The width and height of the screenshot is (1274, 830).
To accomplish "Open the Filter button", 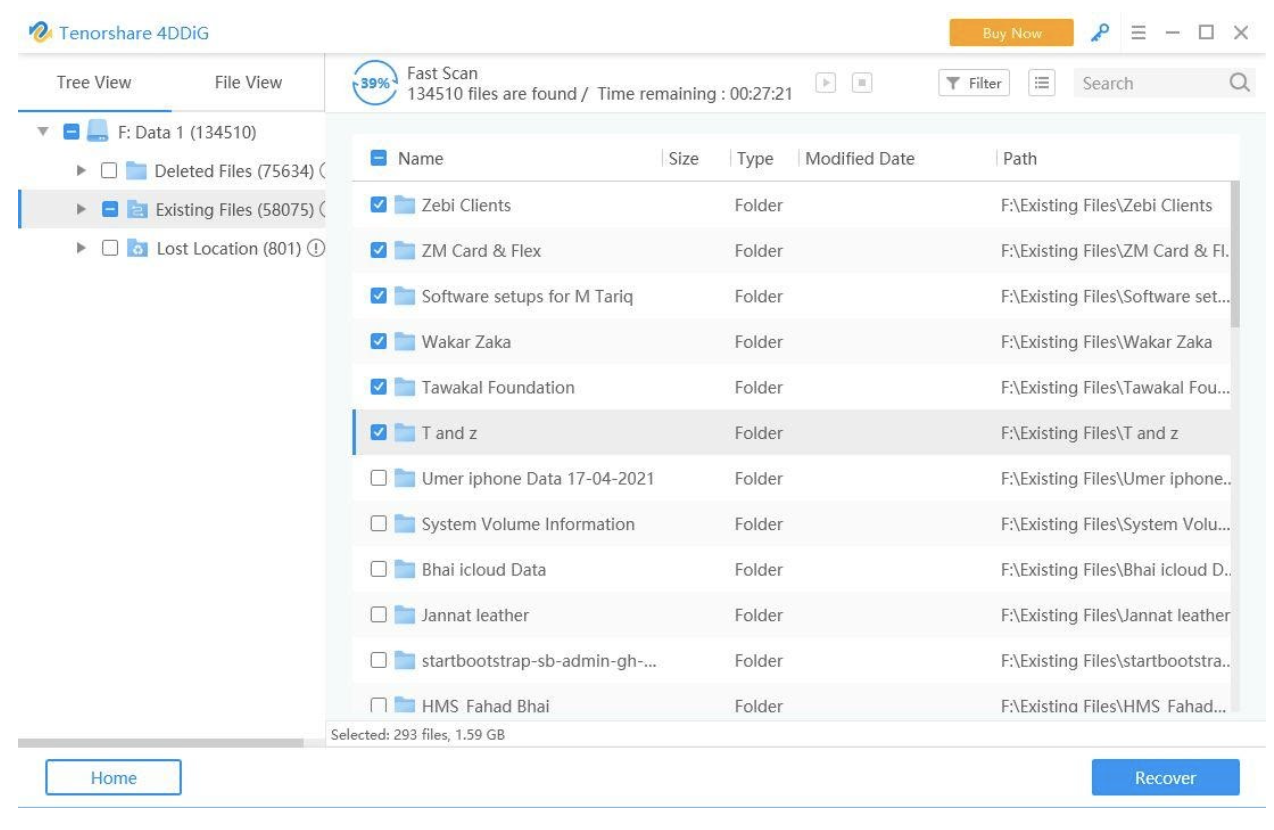I will tap(973, 83).
